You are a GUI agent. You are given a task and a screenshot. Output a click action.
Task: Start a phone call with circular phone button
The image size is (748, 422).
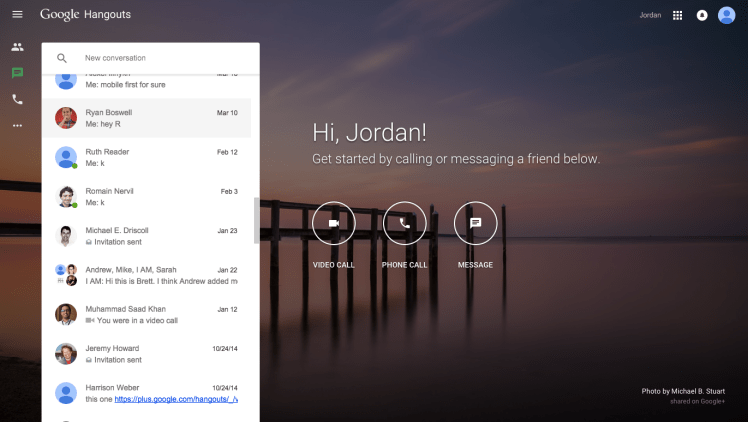pyautogui.click(x=405, y=223)
